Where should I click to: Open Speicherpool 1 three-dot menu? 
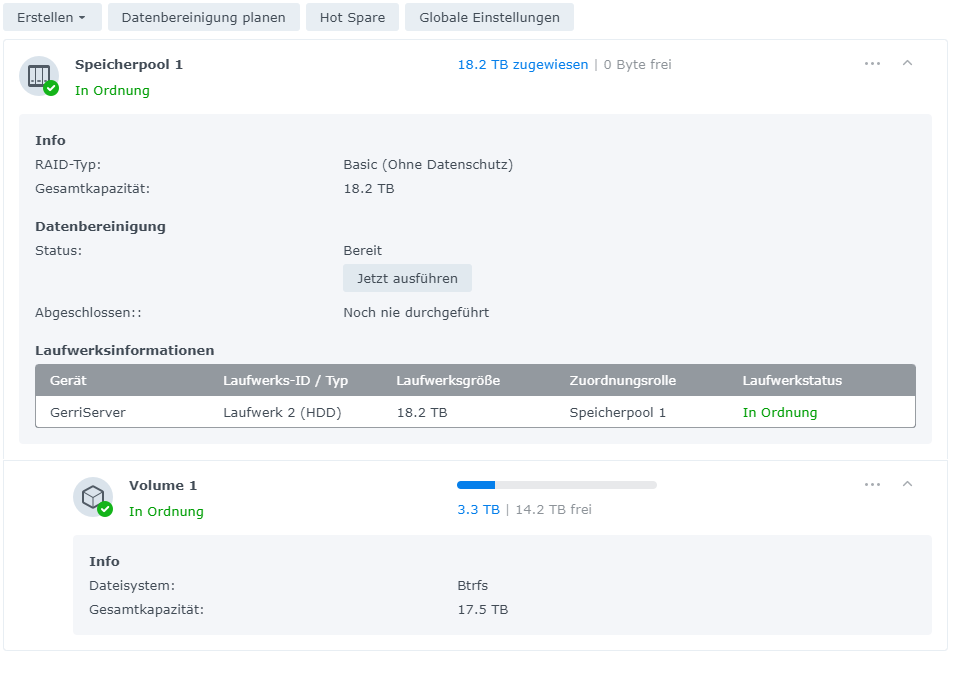(x=872, y=63)
